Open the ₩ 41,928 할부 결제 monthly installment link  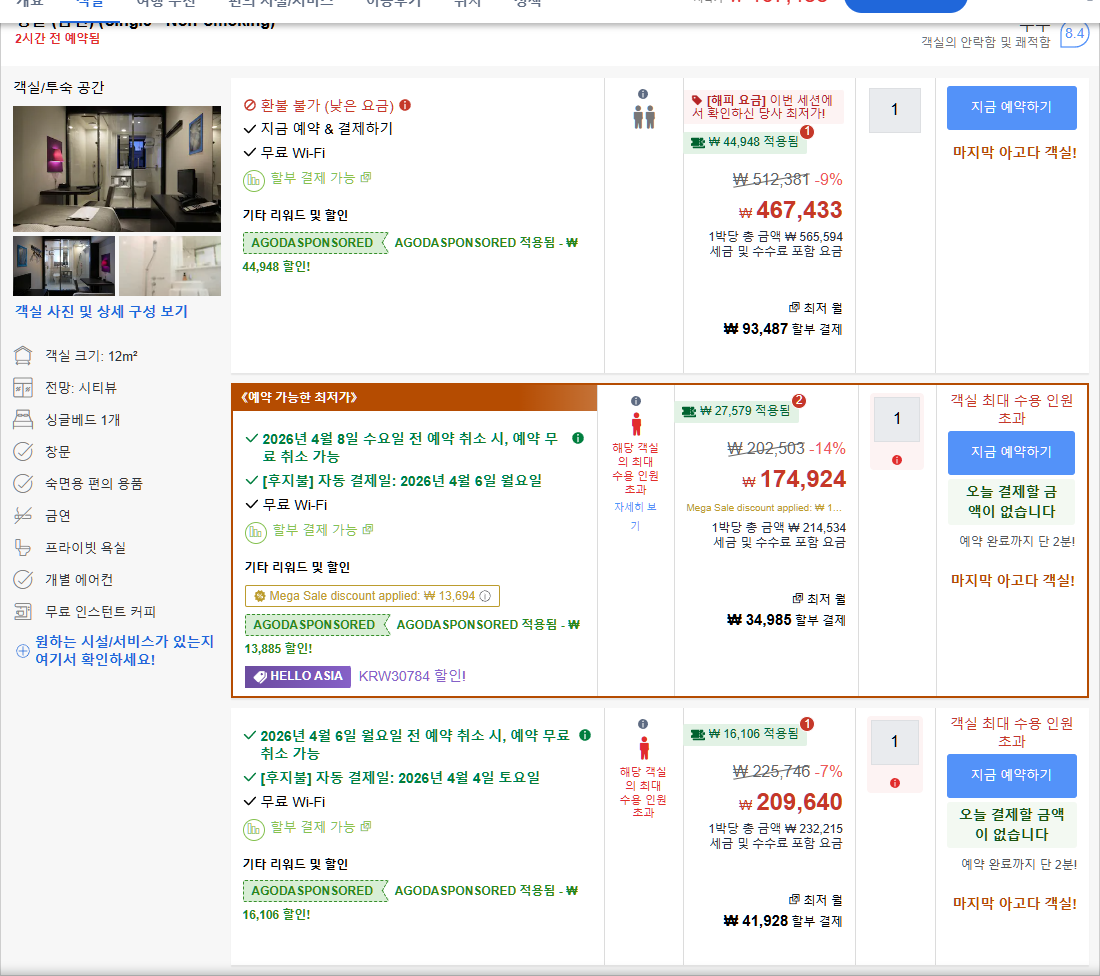tap(782, 921)
